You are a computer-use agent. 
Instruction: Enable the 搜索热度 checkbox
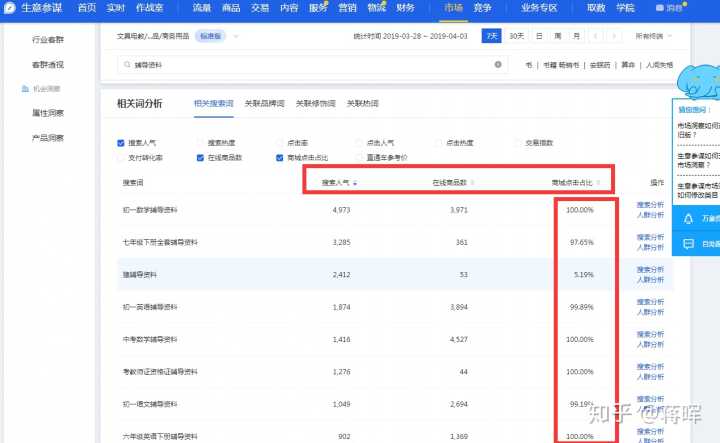(x=200, y=143)
